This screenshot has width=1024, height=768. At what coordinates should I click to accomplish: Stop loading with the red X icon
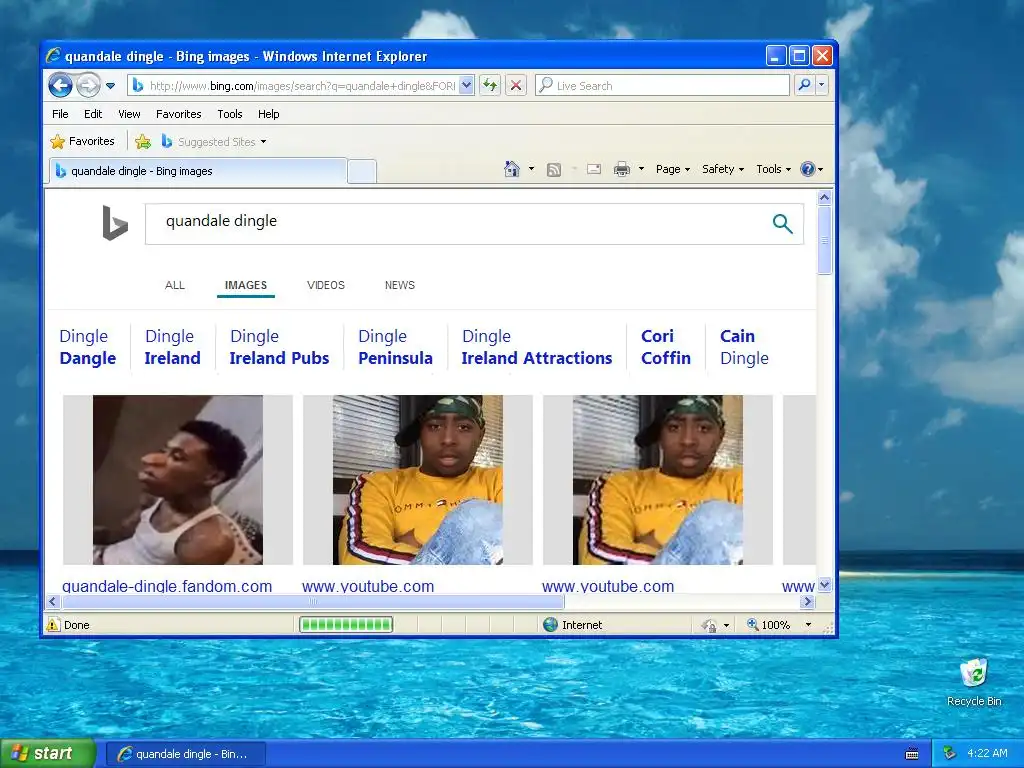click(x=516, y=86)
